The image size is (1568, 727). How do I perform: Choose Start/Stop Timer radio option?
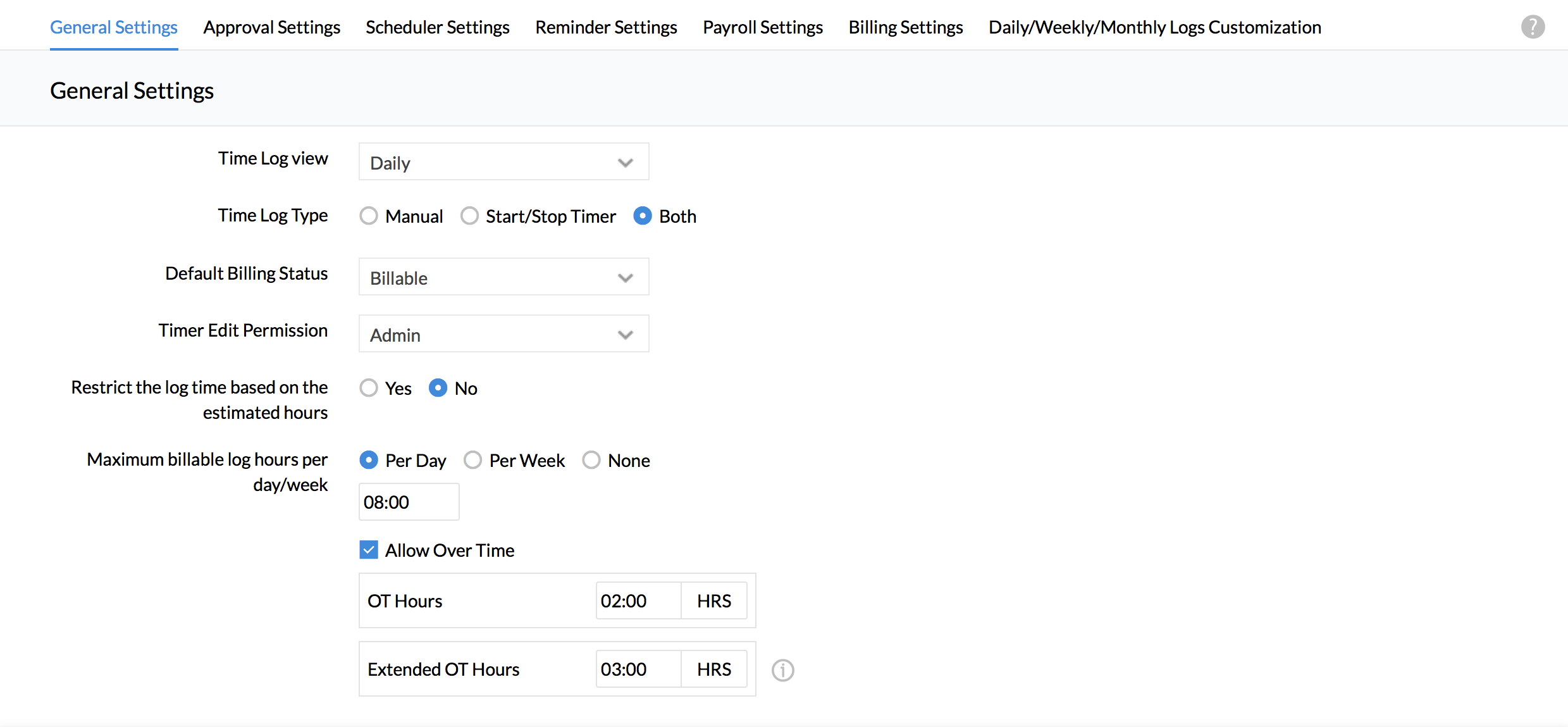click(469, 216)
